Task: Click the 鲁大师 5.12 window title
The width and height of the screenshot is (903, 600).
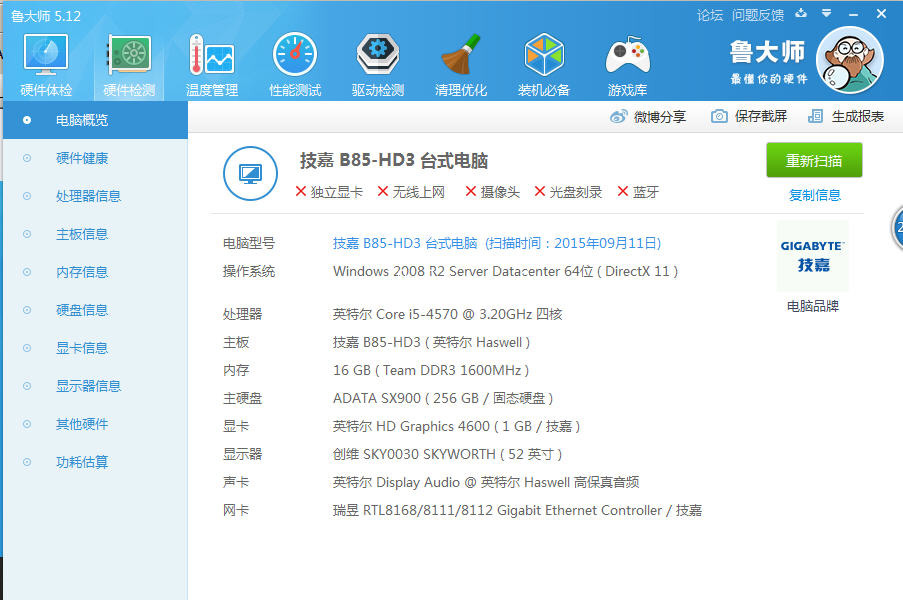Action: coord(46,16)
